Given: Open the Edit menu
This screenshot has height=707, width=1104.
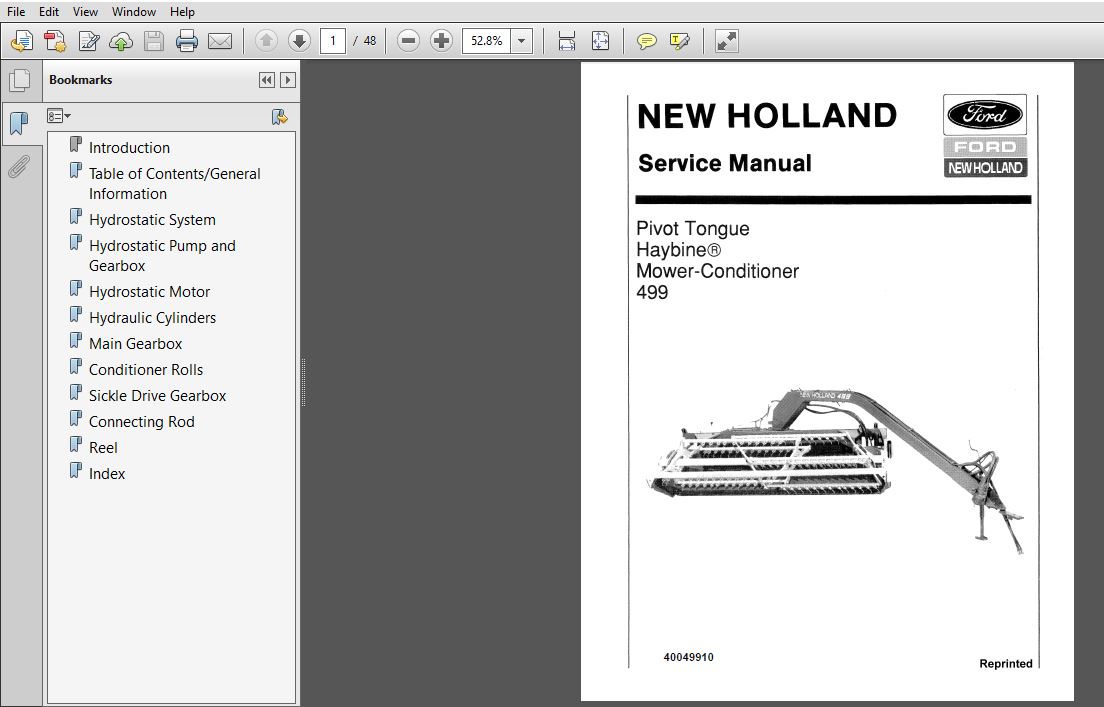Looking at the screenshot, I should (x=49, y=11).
